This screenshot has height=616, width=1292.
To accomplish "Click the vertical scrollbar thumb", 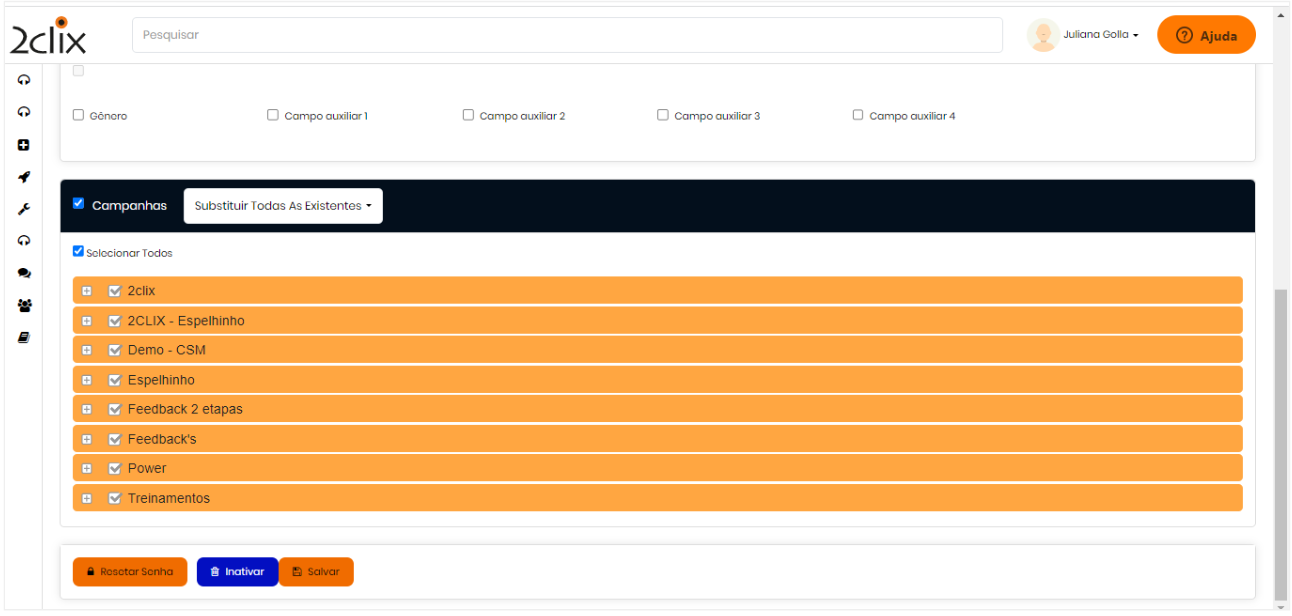I will point(1280,440).
